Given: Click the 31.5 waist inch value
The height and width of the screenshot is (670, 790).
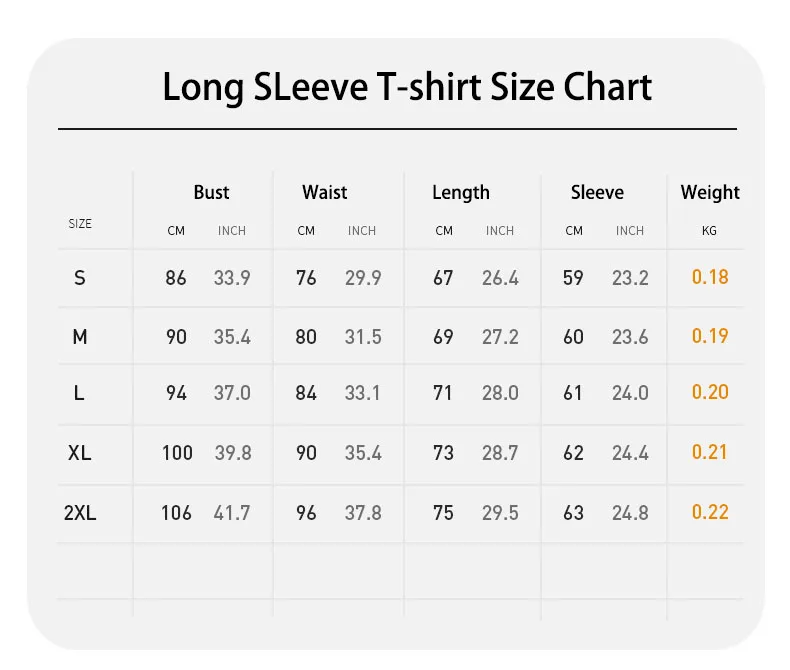Looking at the screenshot, I should 363,337.
